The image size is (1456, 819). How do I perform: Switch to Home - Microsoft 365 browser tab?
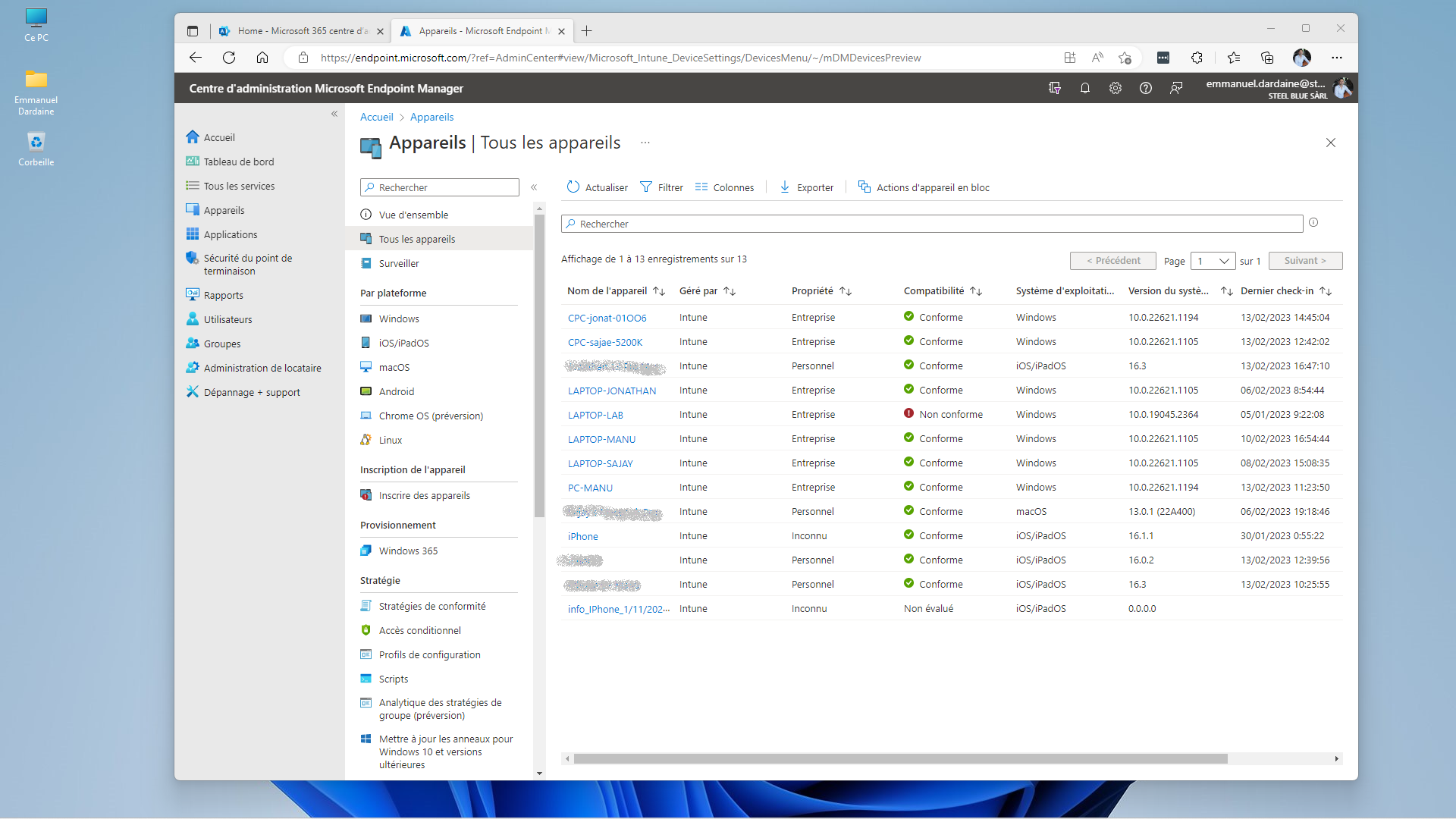pos(301,31)
